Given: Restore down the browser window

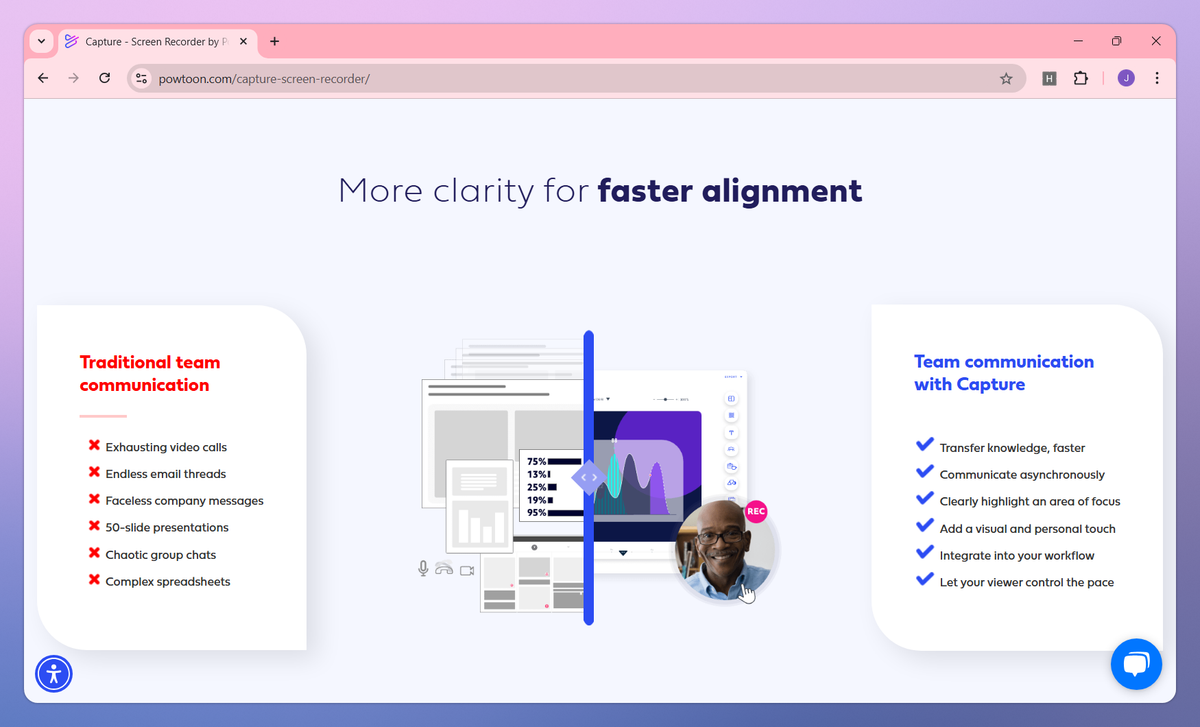Looking at the screenshot, I should coord(1117,41).
